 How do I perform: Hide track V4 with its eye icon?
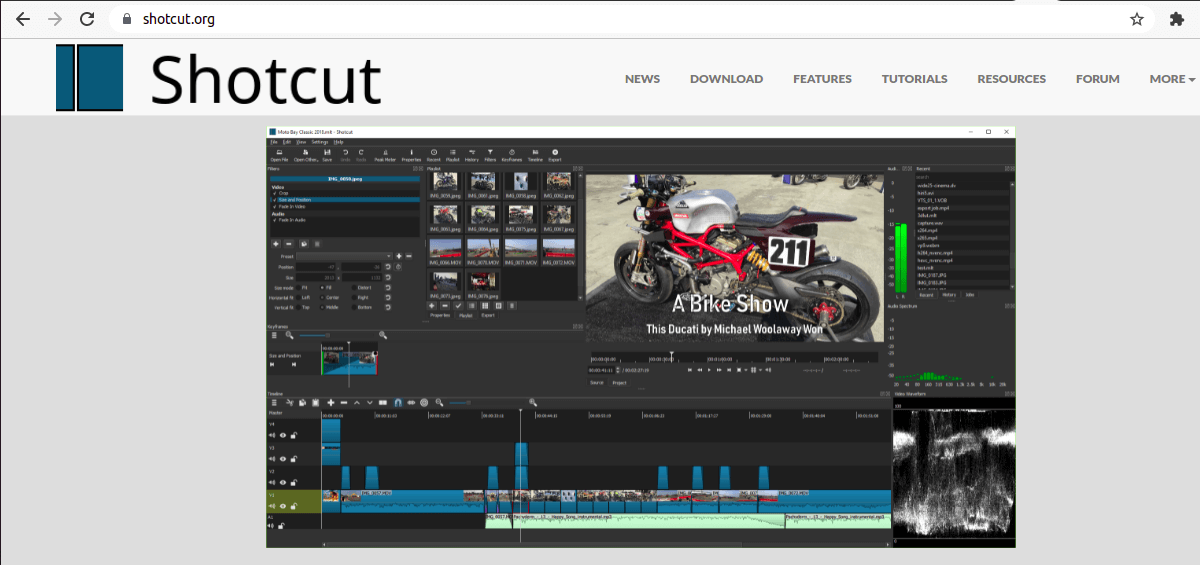[x=283, y=436]
